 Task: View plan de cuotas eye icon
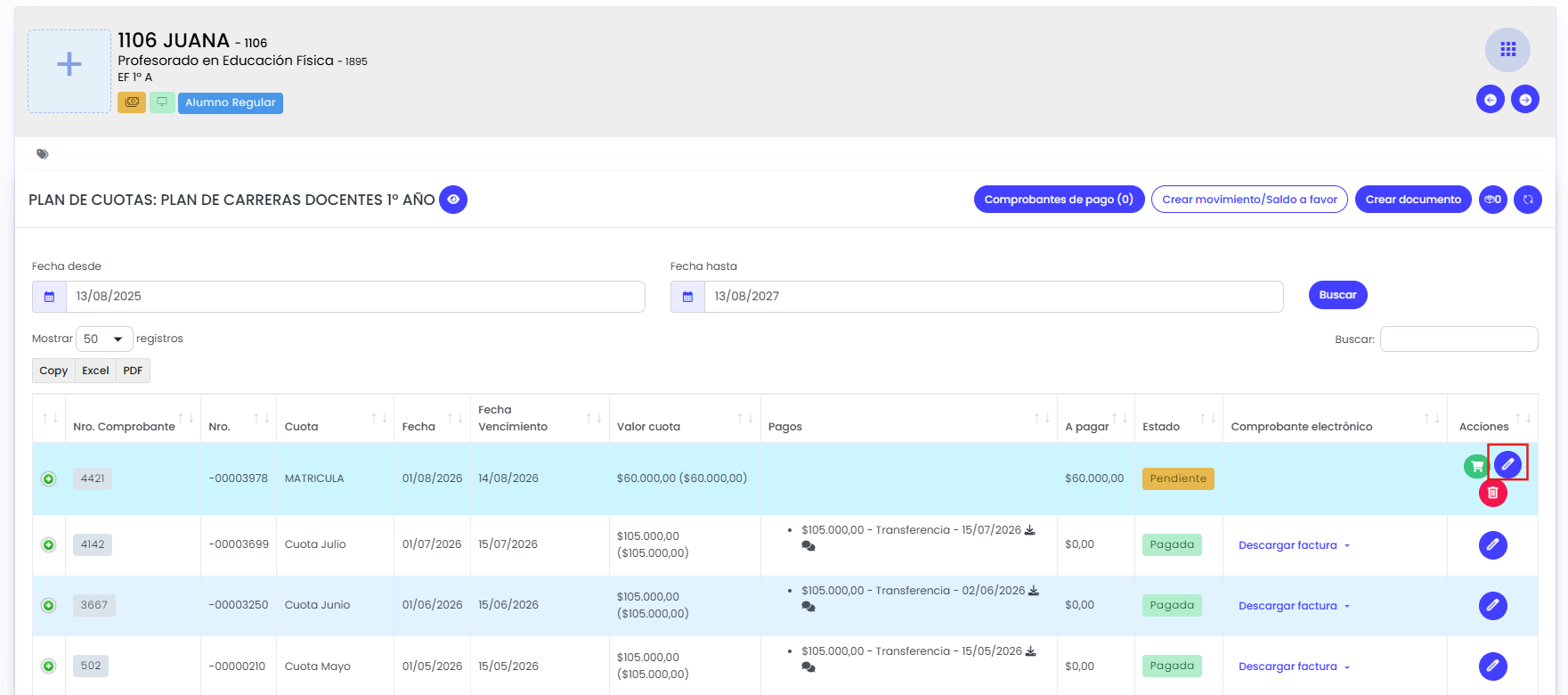point(453,200)
